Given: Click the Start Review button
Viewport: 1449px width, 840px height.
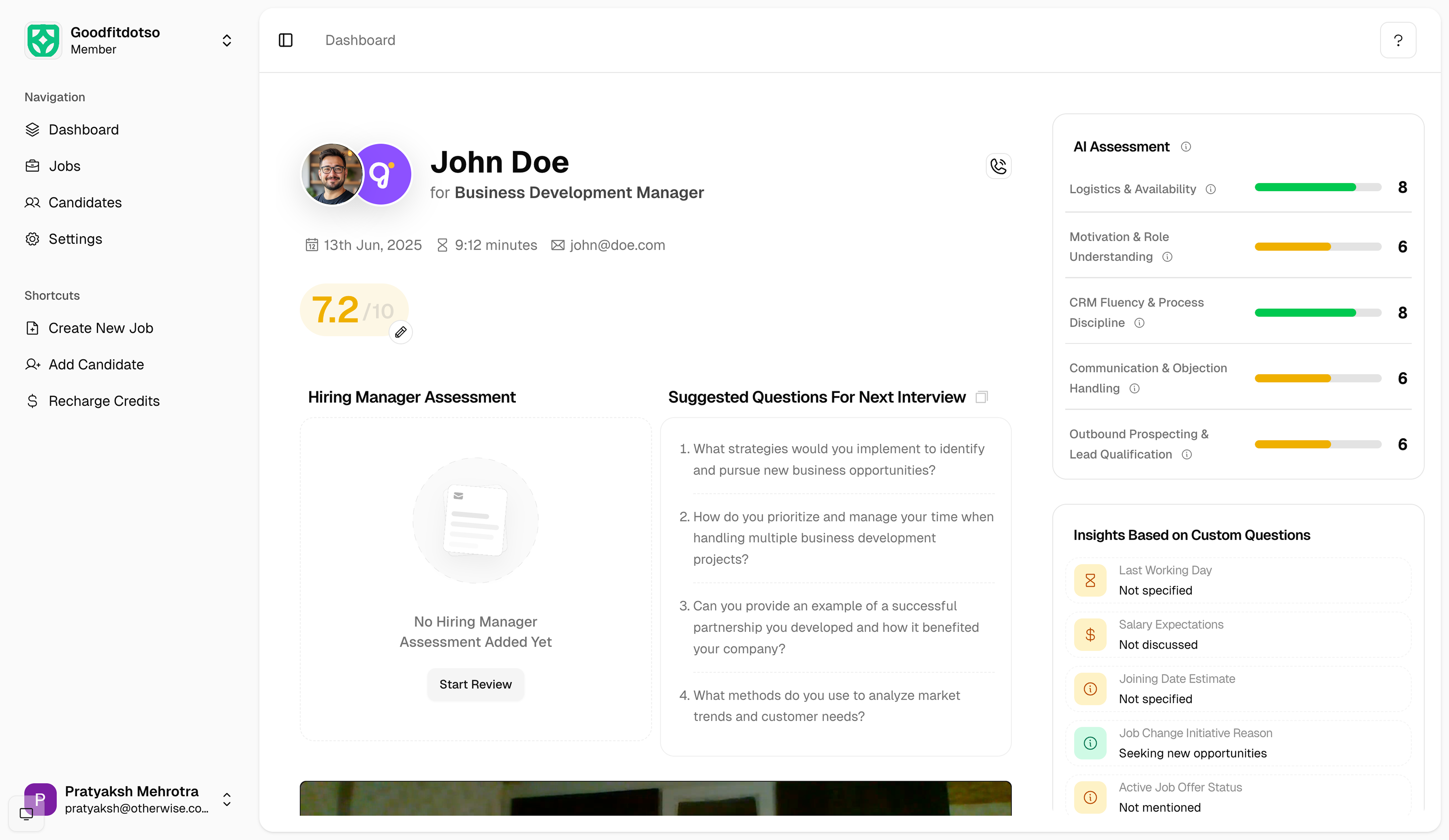Looking at the screenshot, I should tap(476, 684).
